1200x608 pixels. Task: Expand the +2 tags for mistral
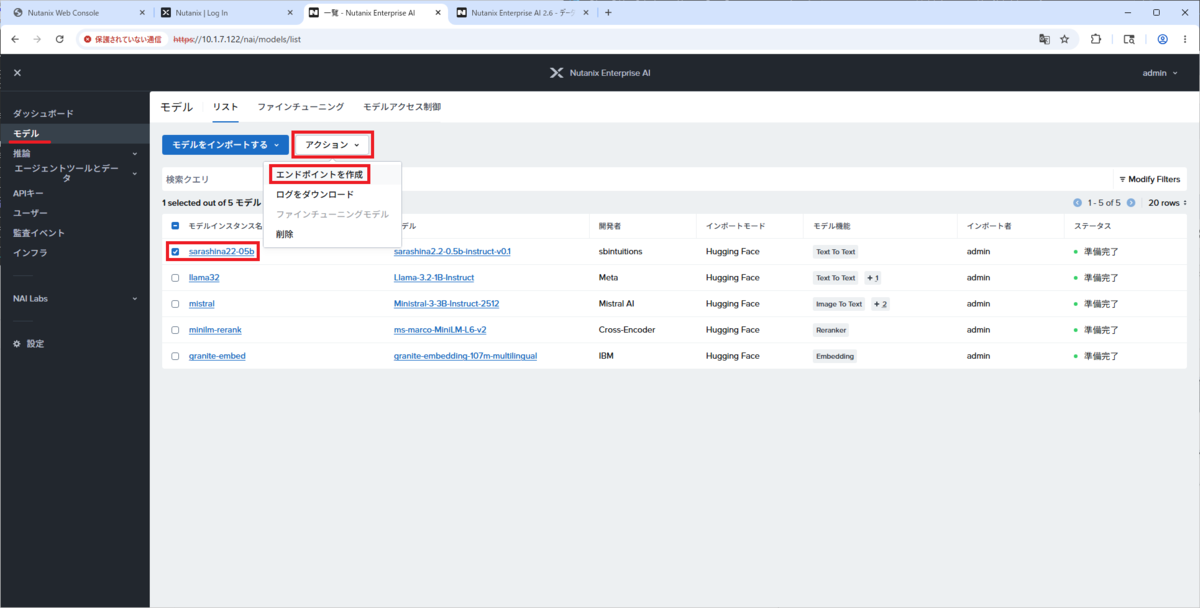click(881, 304)
